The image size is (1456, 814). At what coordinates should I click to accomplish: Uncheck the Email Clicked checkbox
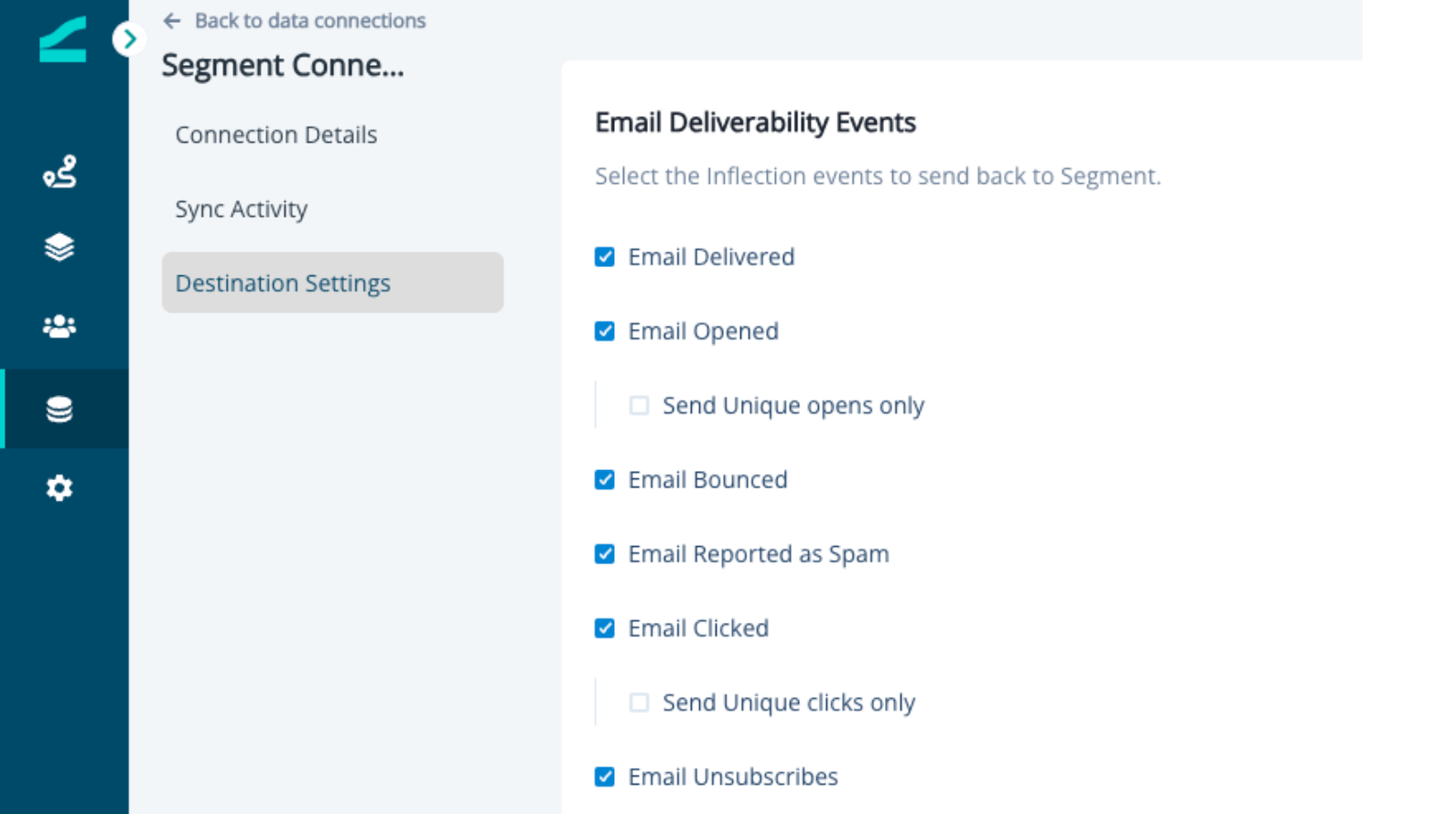pos(605,628)
